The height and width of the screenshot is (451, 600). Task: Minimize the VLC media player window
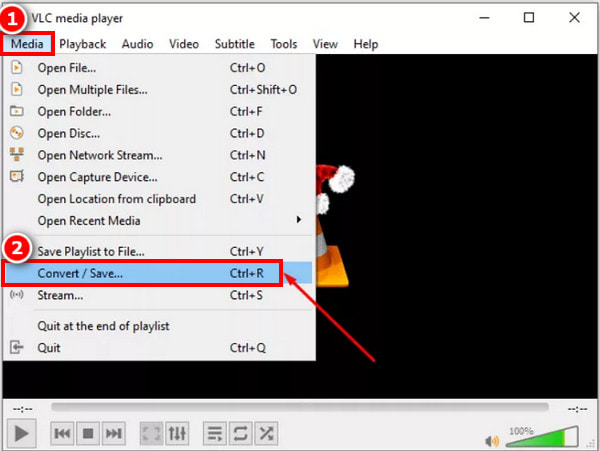[484, 18]
